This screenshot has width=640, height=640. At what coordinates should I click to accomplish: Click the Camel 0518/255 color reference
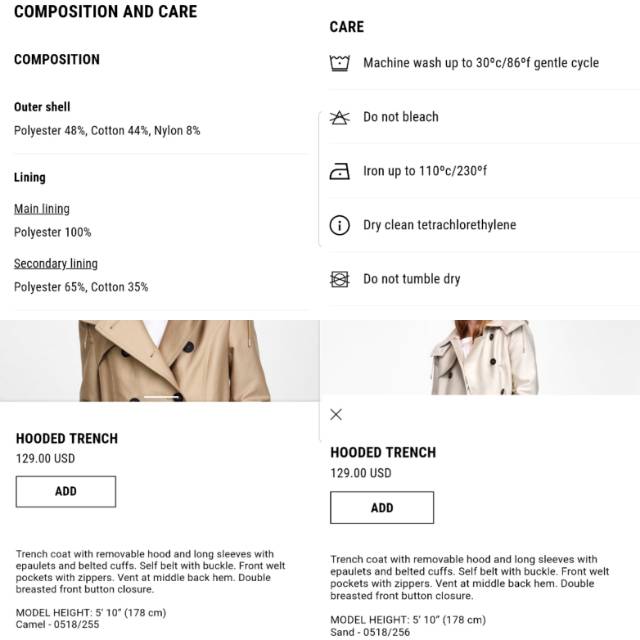[60, 625]
